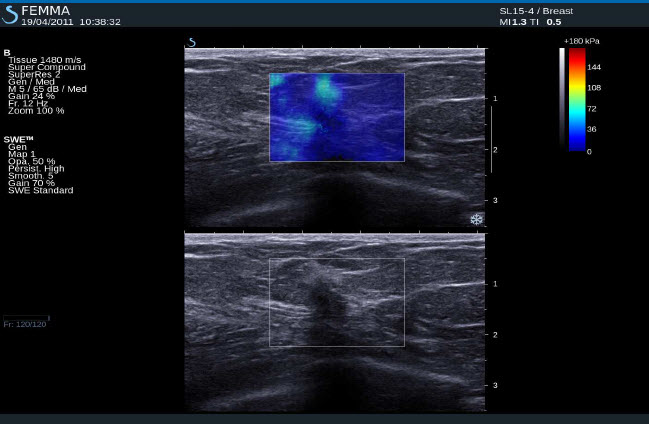Click the rainbow elasticity color scale bar
This screenshot has height=424, width=649.
tap(577, 99)
